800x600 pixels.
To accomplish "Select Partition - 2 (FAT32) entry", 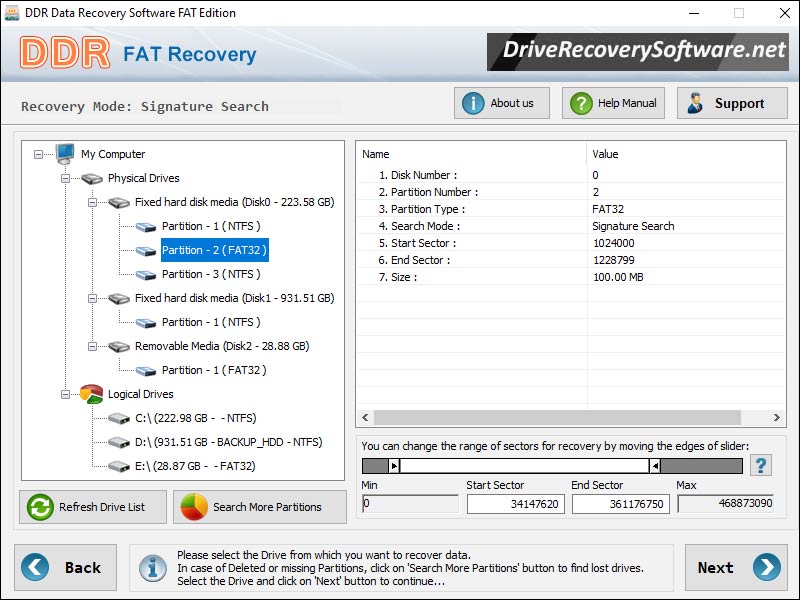I will 215,250.
